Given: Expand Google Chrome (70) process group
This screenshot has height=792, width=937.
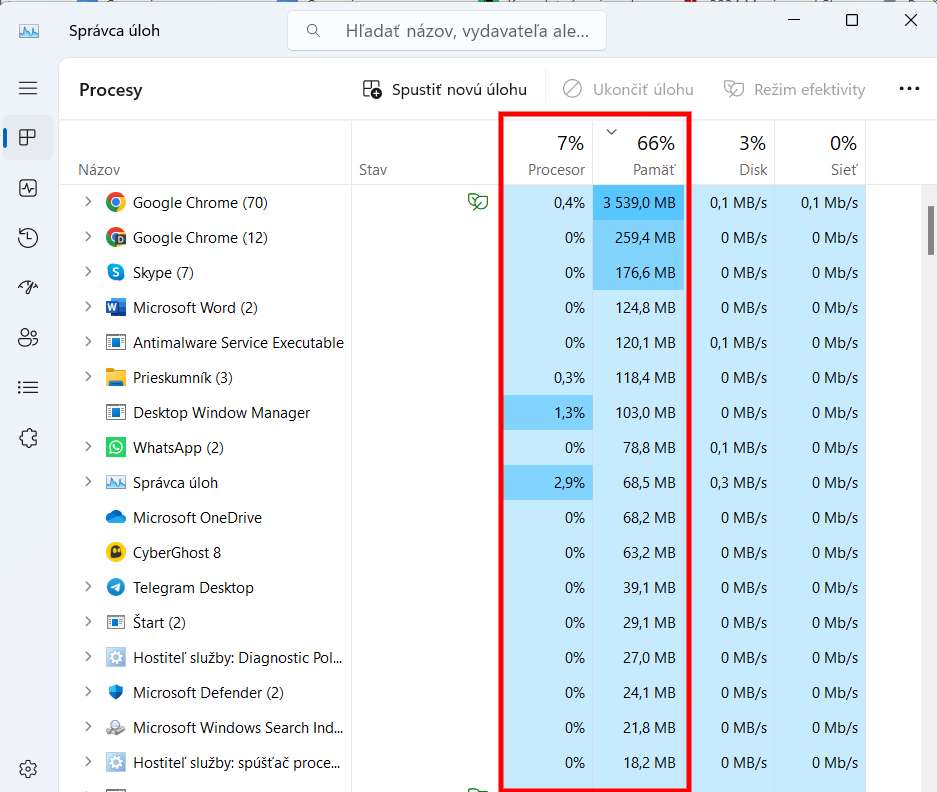Looking at the screenshot, I should [x=88, y=201].
